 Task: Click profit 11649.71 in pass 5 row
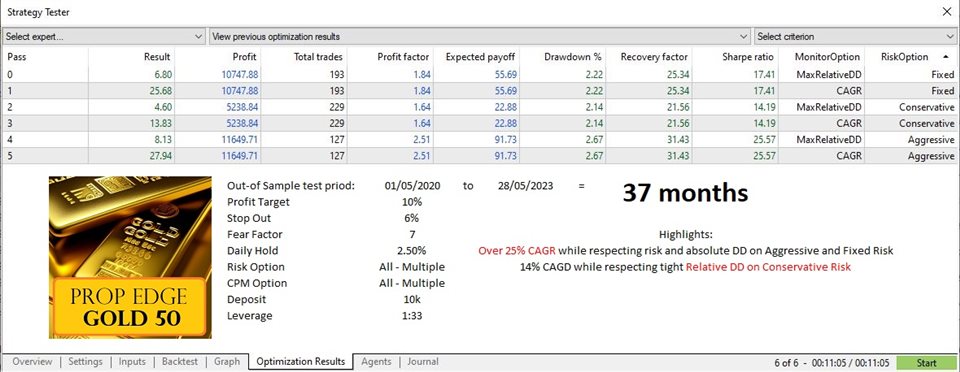coord(240,156)
